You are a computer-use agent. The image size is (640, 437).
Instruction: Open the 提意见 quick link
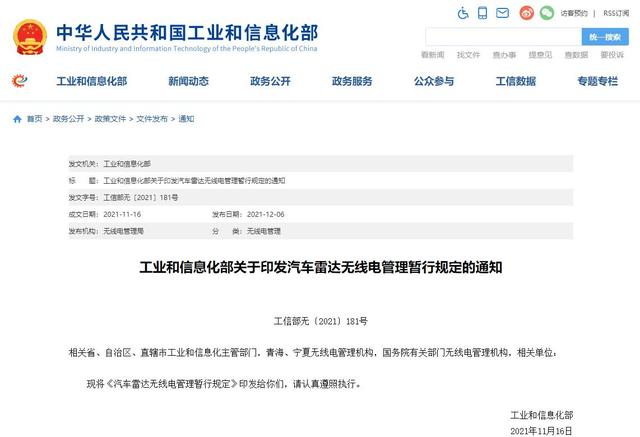540,55
